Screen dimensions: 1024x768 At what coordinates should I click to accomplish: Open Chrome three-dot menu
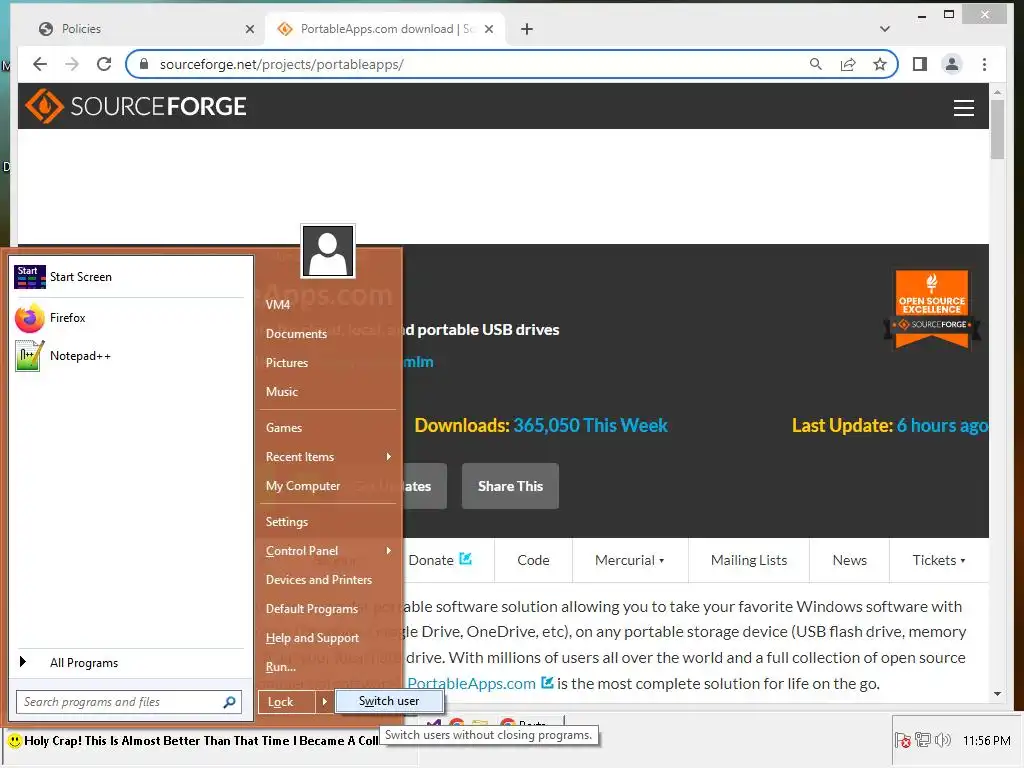984,64
